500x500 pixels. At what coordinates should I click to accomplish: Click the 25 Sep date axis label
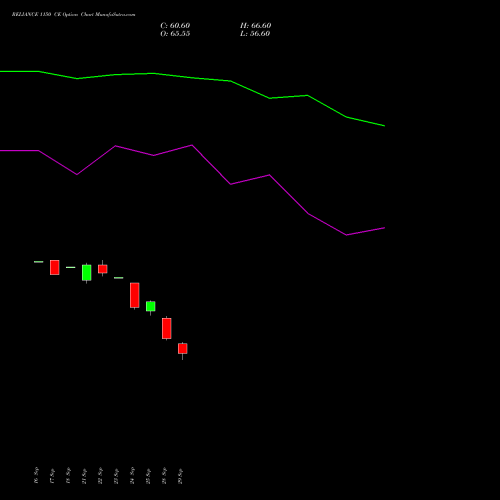click(x=148, y=475)
